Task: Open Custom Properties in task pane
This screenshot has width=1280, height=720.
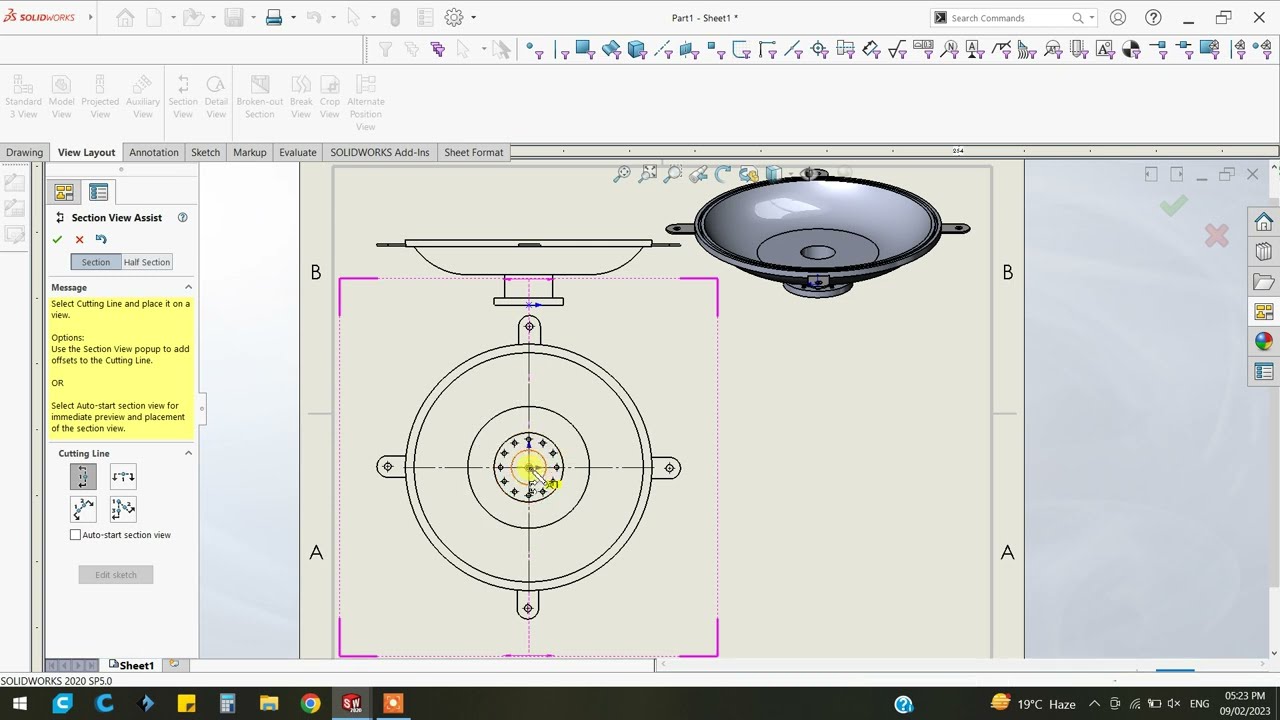Action: click(1264, 372)
